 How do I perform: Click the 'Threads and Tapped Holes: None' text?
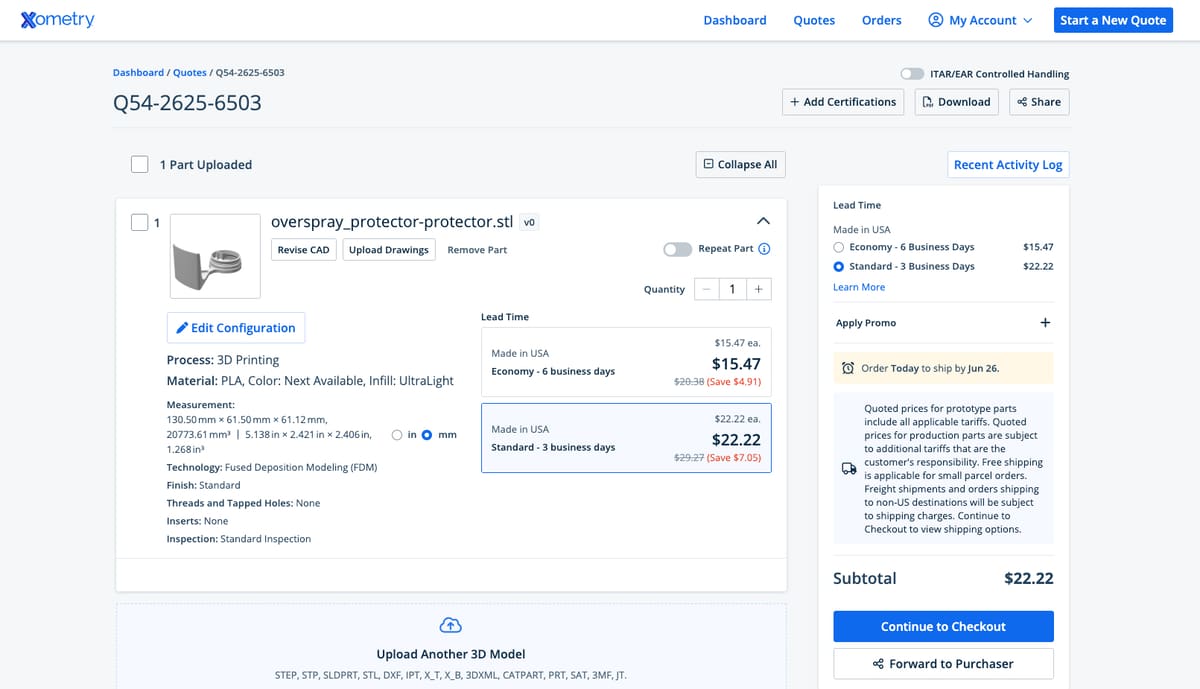243,503
